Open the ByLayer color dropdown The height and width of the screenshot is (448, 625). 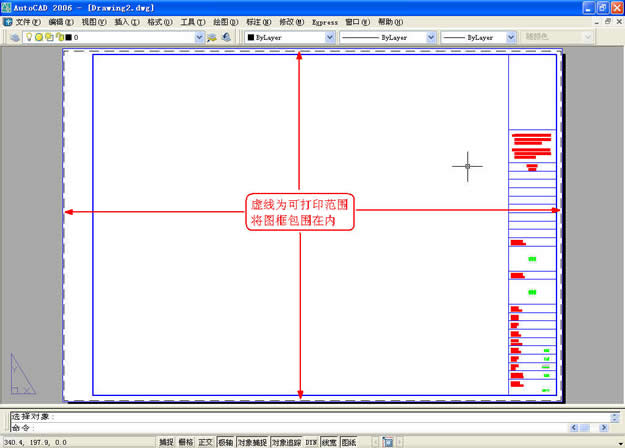pyautogui.click(x=330, y=37)
